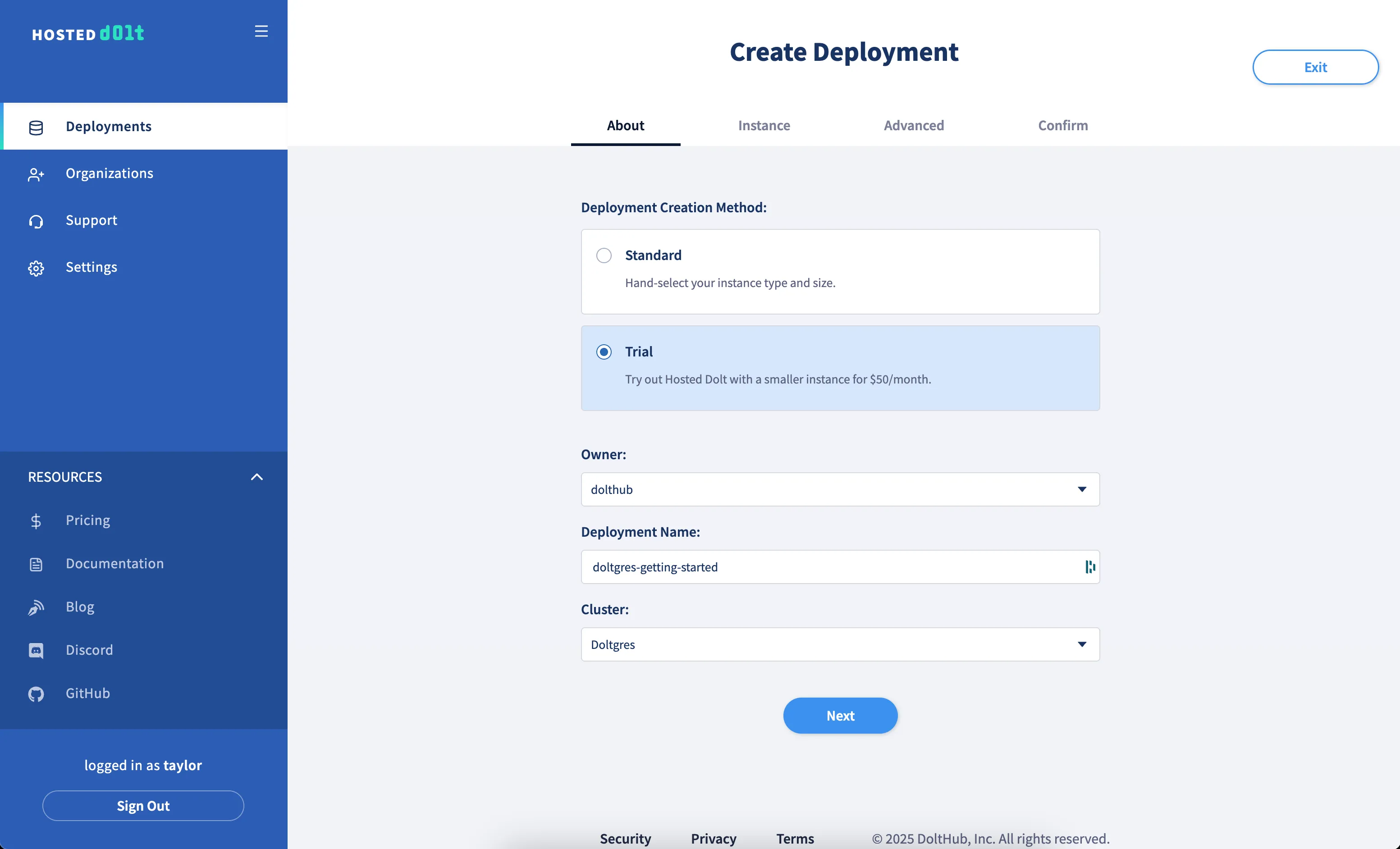Open GitHub via its logo icon

36,694
